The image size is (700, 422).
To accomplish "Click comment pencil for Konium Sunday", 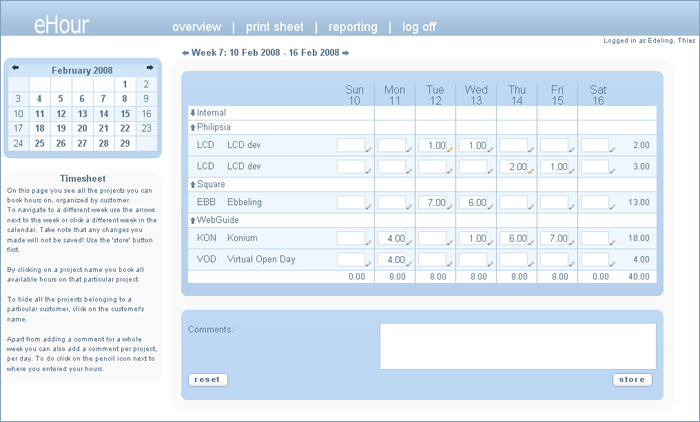I will (368, 242).
